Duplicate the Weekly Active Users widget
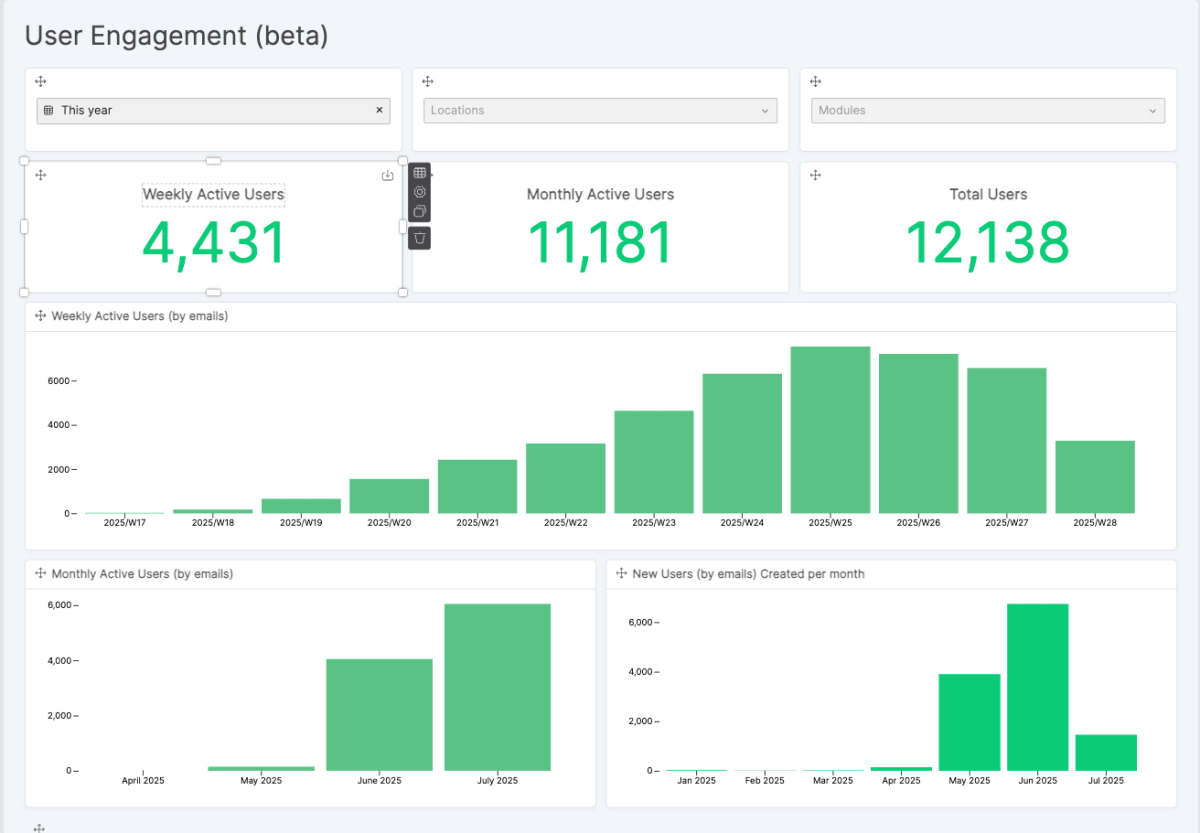The width and height of the screenshot is (1200, 833). [x=420, y=211]
